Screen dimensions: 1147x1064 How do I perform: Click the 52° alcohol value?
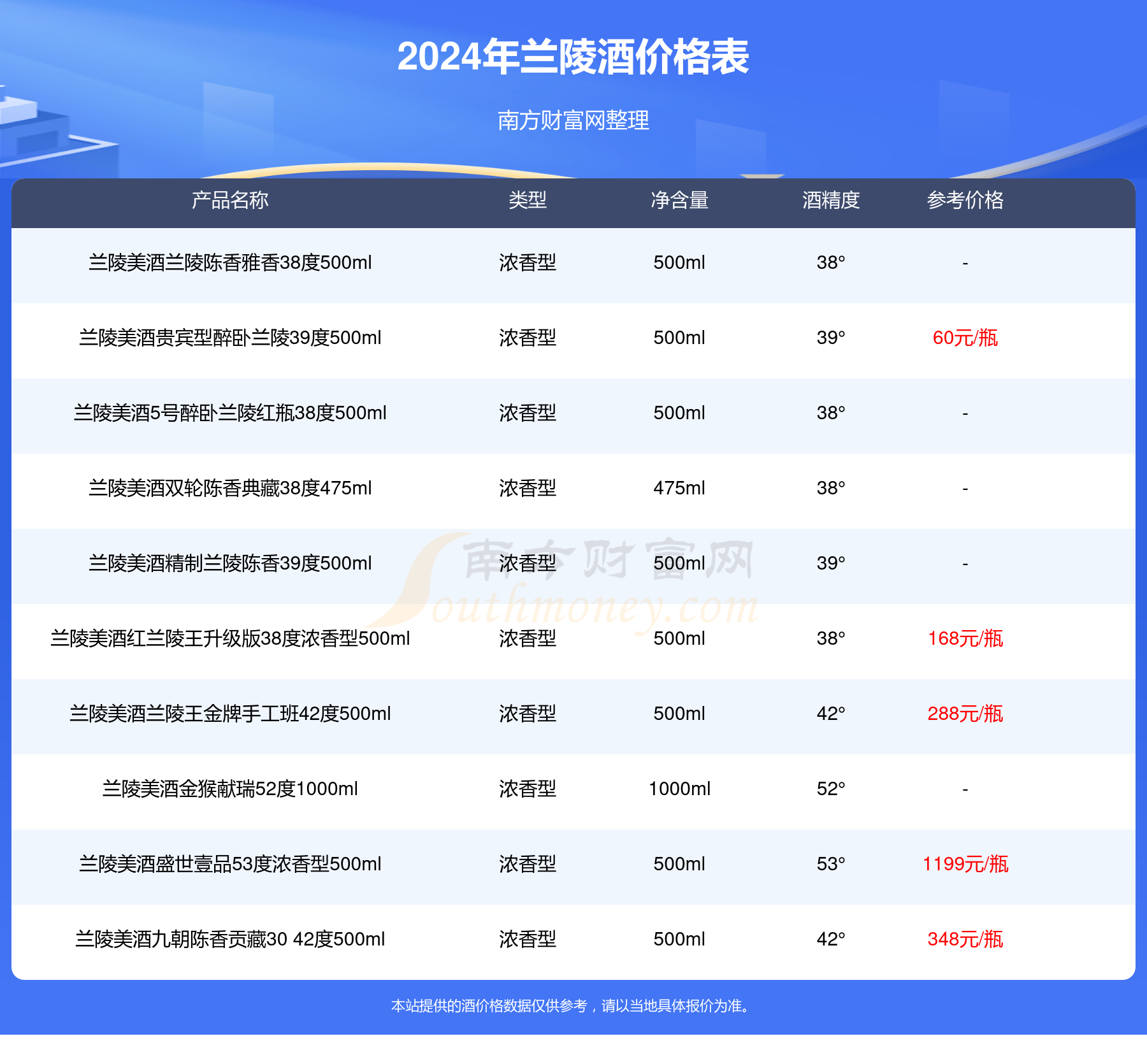pyautogui.click(x=831, y=789)
